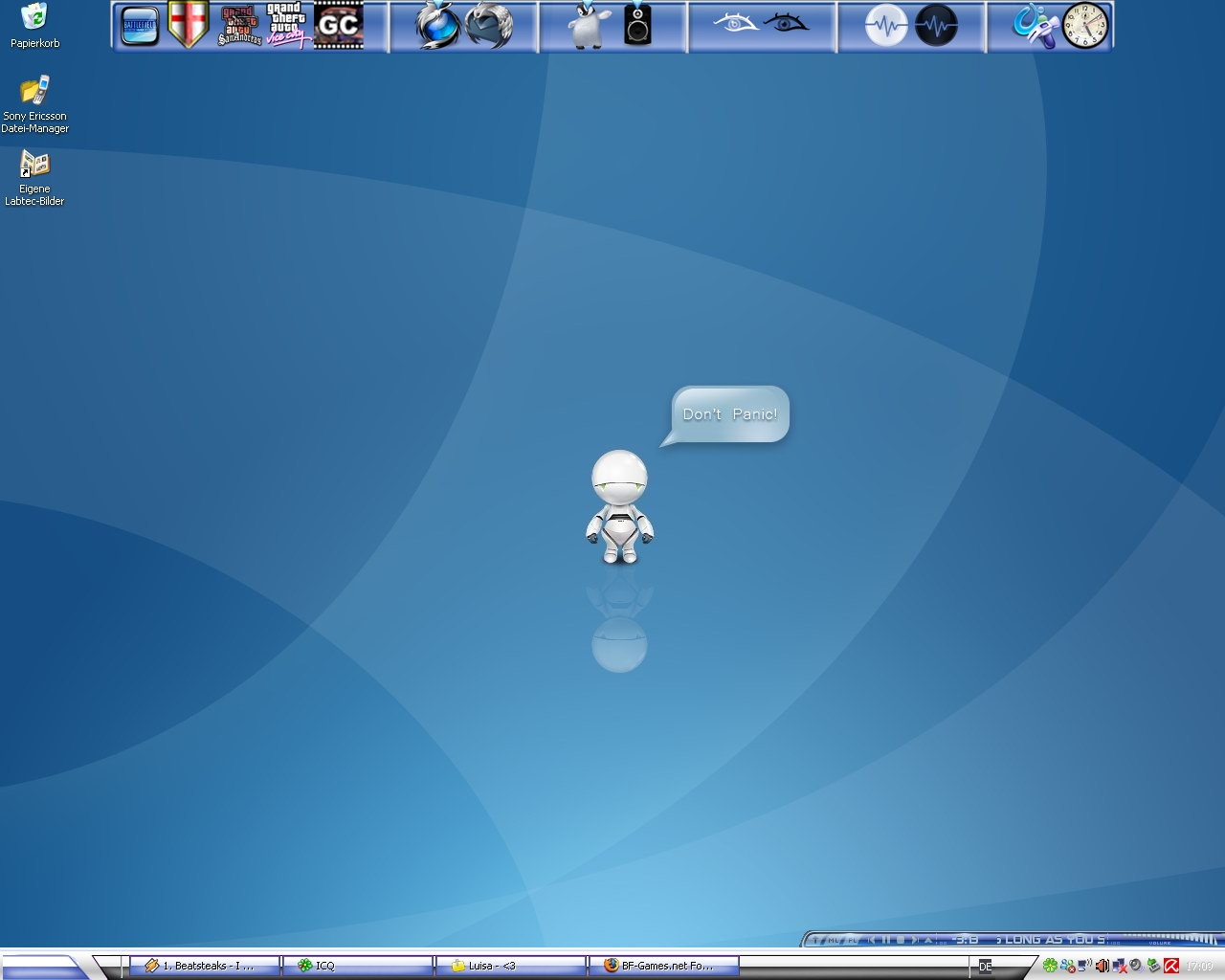1225x980 pixels.
Task: Launch Battlefield from the top dock
Action: point(140,27)
